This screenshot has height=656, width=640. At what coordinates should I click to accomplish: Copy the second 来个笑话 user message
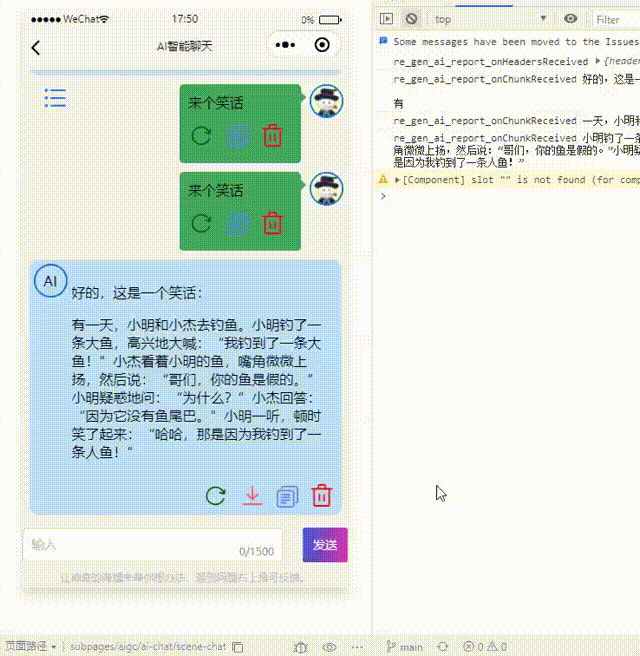(x=238, y=224)
